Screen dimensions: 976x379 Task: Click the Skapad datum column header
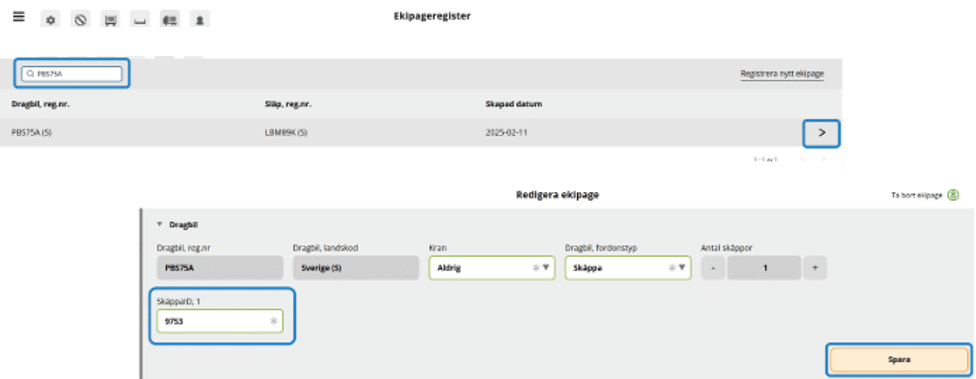tap(514, 104)
